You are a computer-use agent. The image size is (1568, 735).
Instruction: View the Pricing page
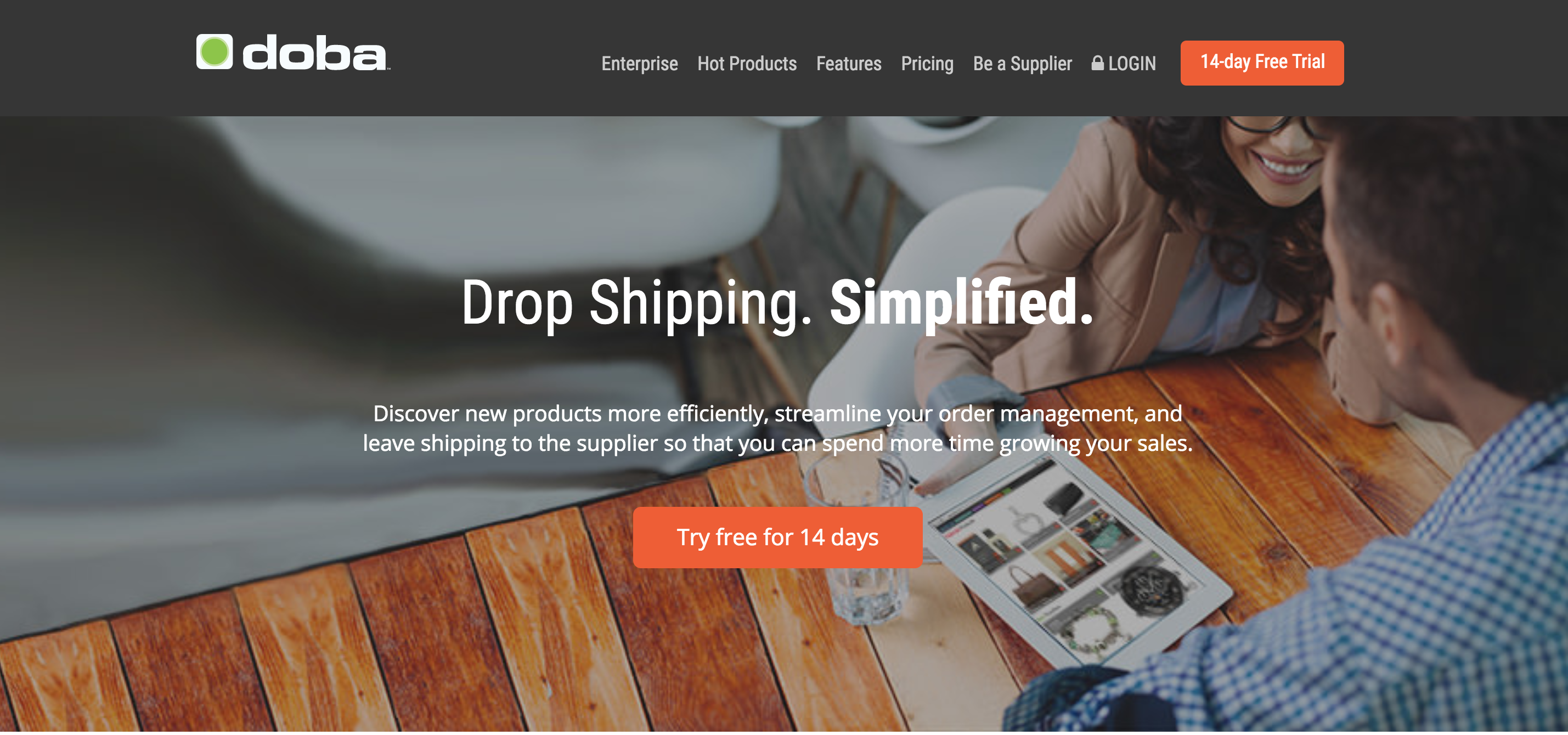[x=927, y=63]
